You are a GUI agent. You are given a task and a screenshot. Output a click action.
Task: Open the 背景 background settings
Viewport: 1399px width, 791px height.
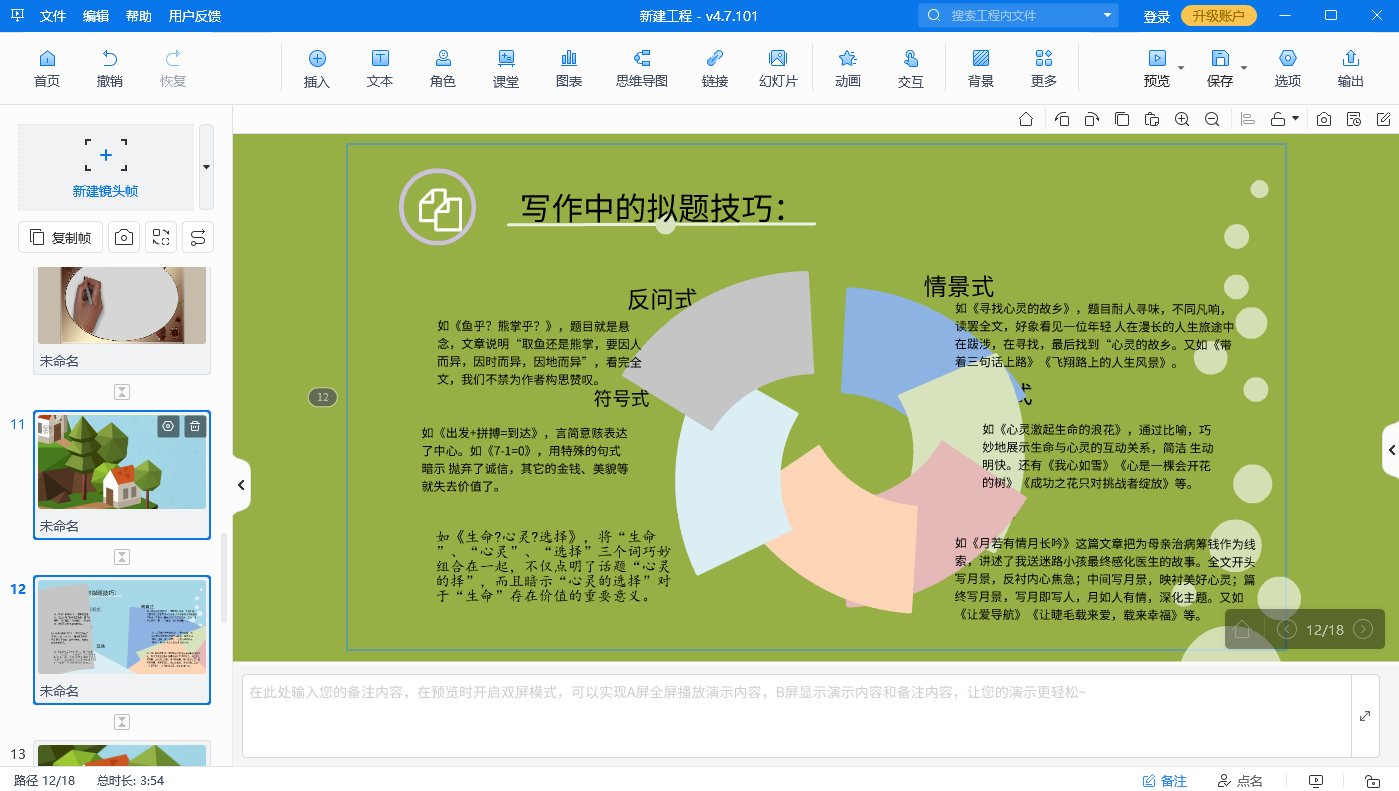coord(981,68)
